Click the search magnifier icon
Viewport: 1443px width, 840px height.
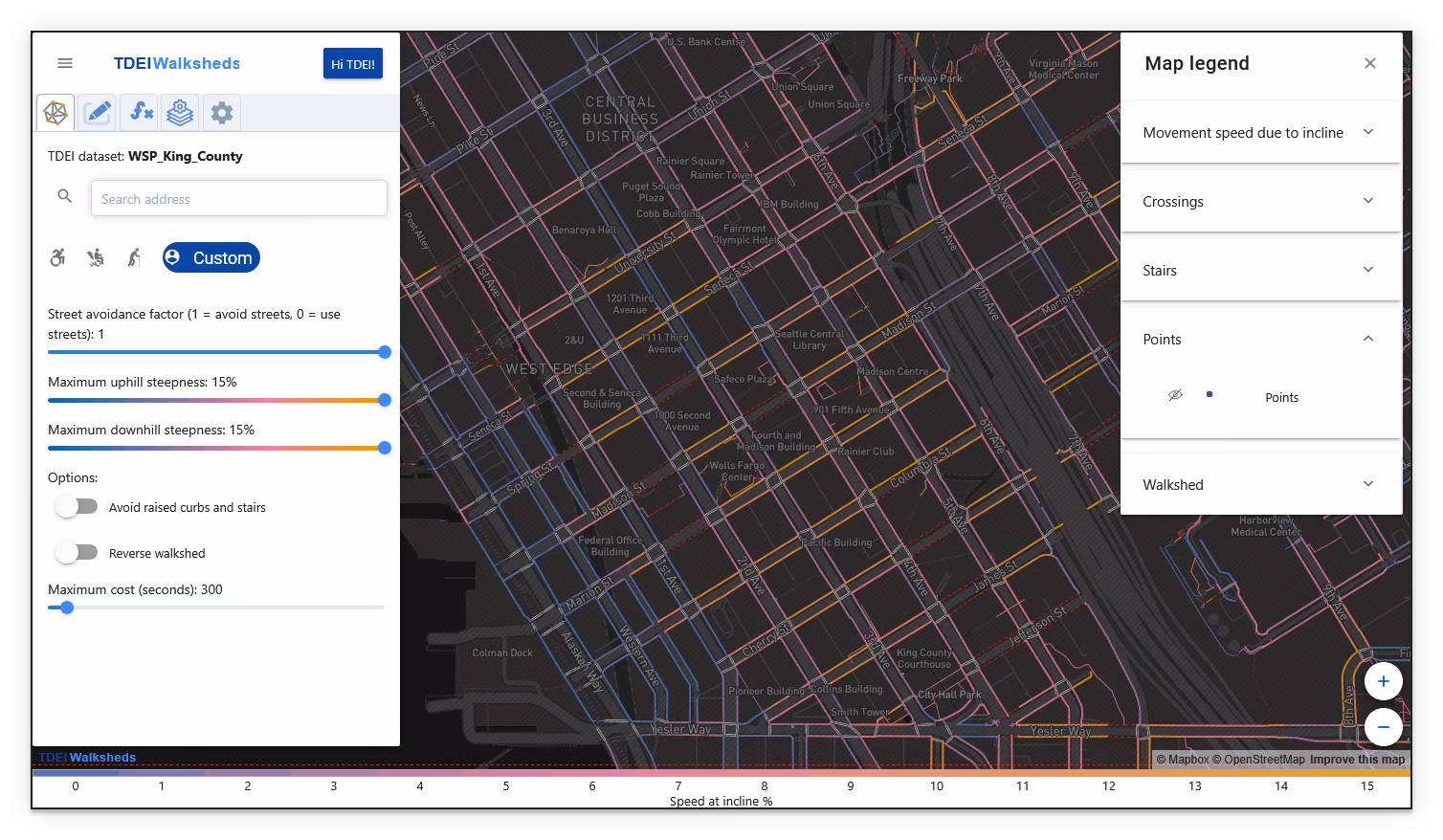65,196
